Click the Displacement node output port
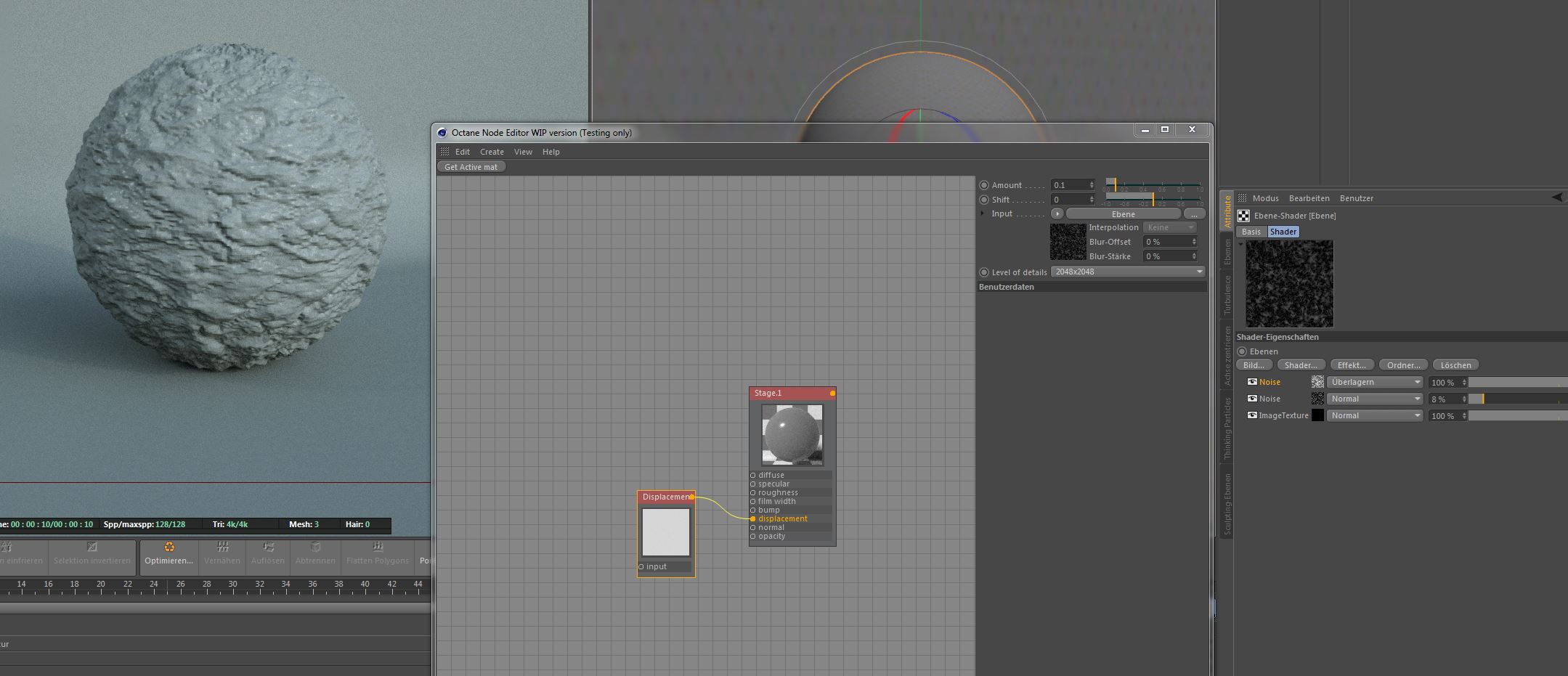The height and width of the screenshot is (676, 1568). coord(692,497)
